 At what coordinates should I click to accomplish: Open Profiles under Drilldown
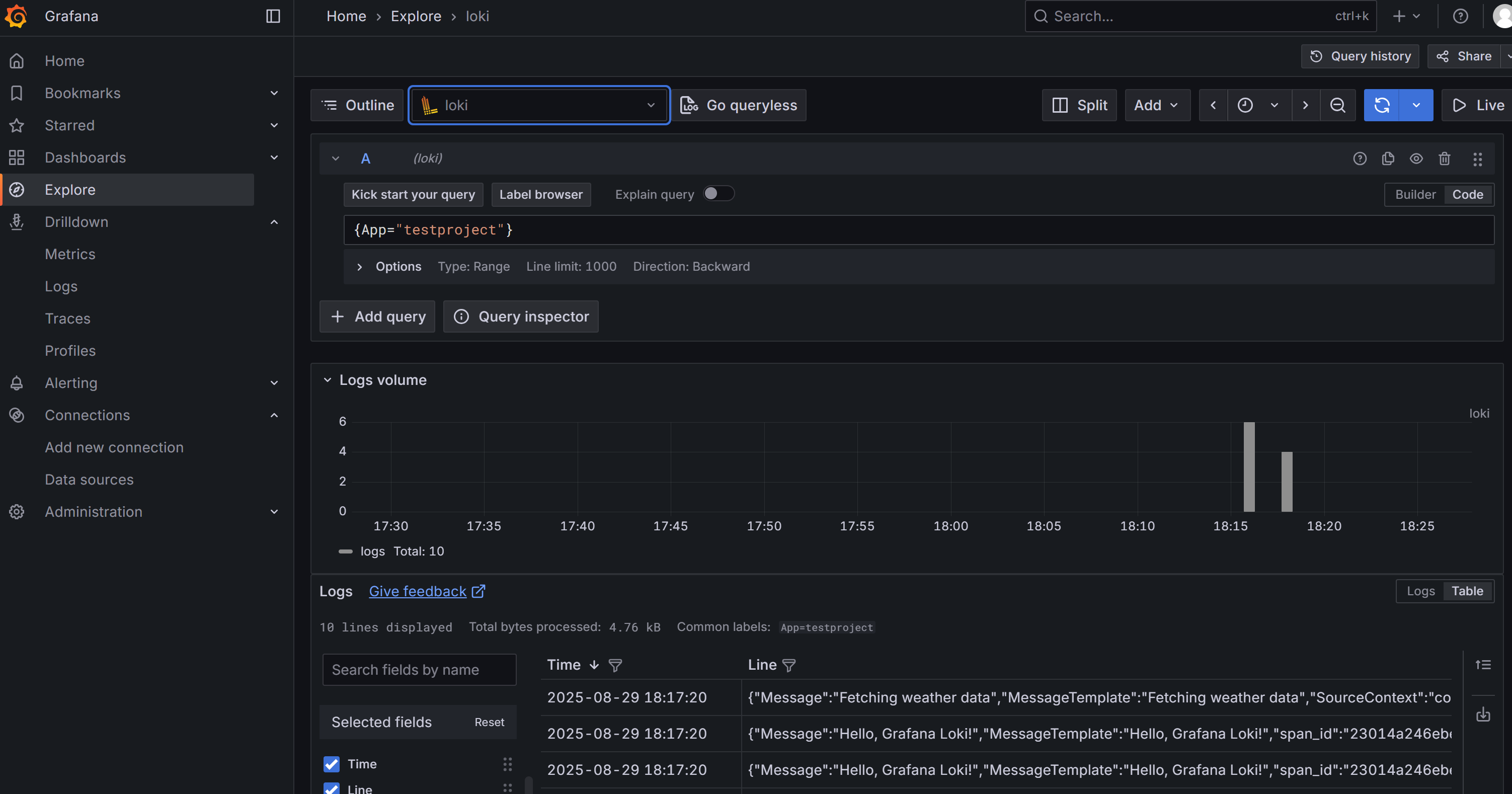point(70,350)
